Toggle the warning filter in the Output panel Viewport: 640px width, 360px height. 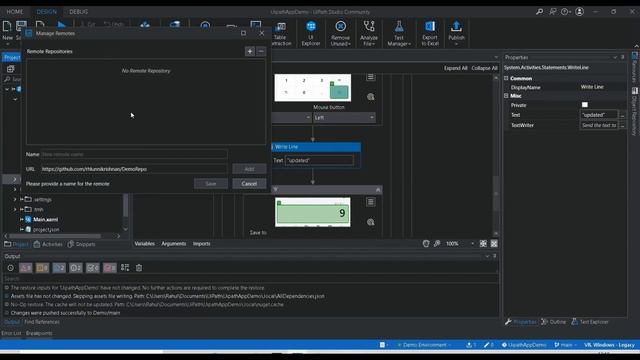42,268
